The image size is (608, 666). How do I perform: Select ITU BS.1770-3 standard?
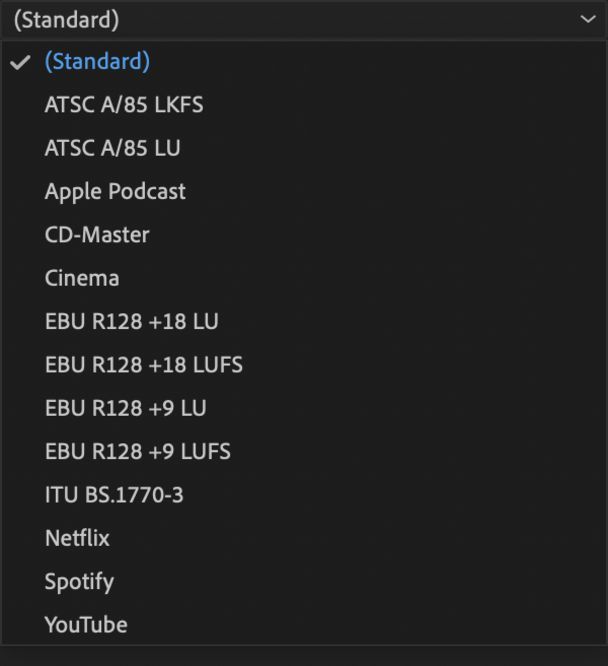(x=114, y=494)
